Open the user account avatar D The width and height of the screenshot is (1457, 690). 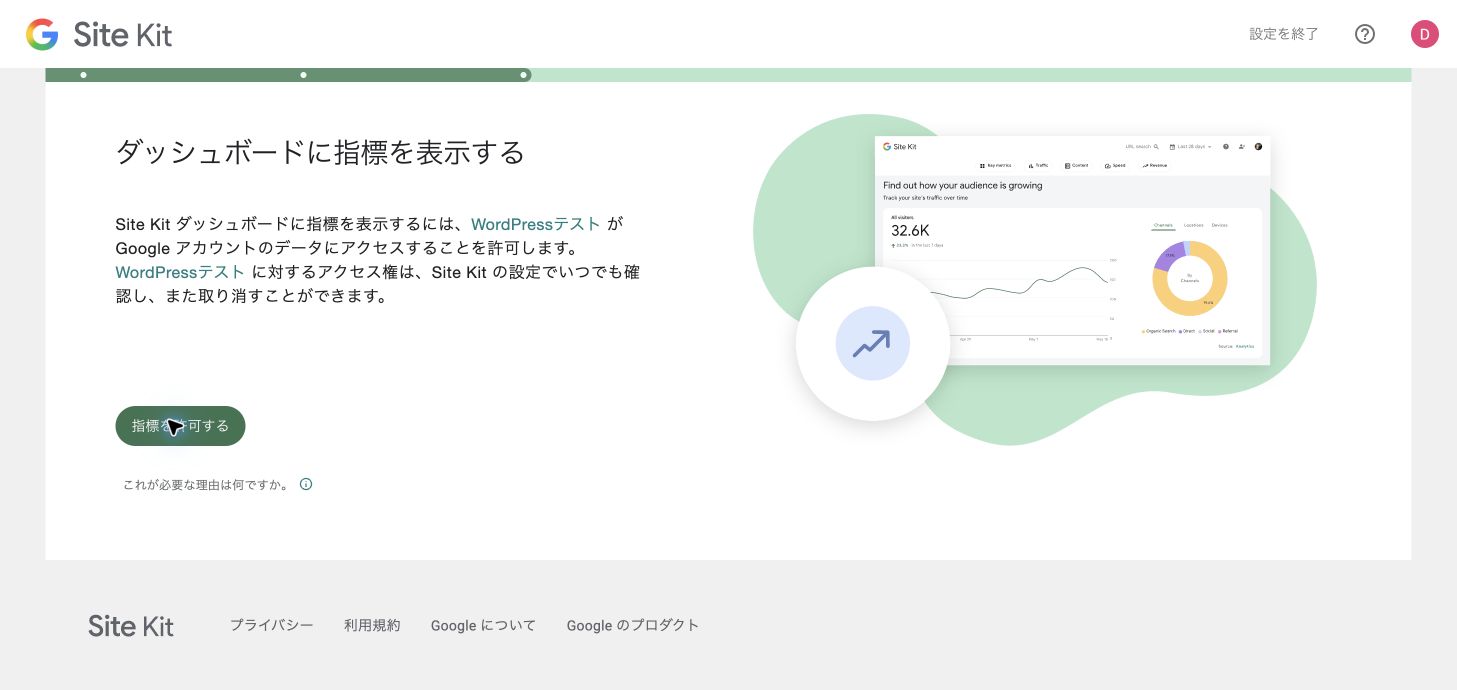(x=1425, y=34)
